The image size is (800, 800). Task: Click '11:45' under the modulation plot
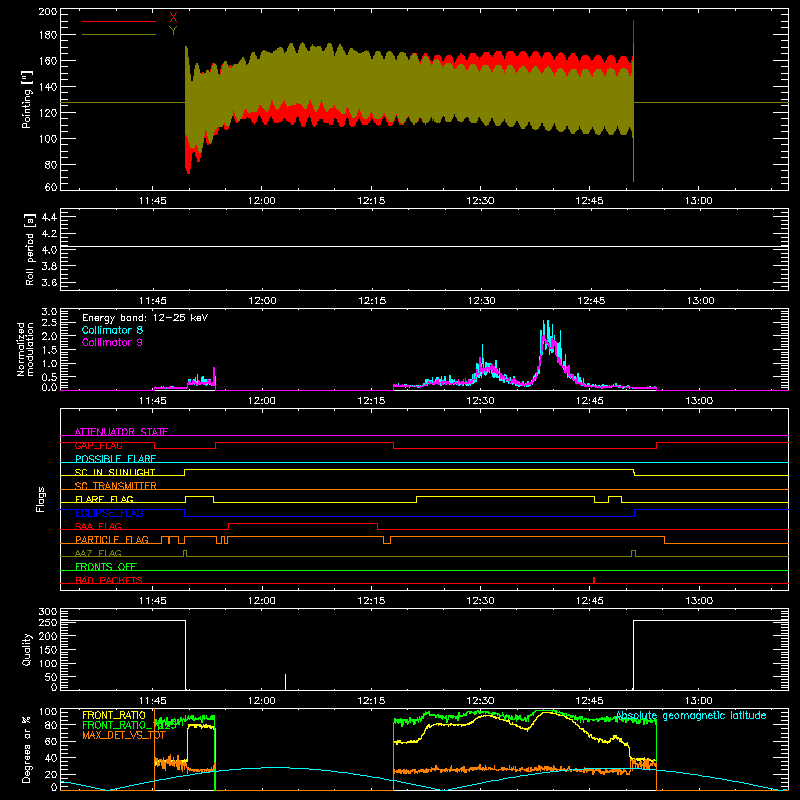(x=153, y=401)
